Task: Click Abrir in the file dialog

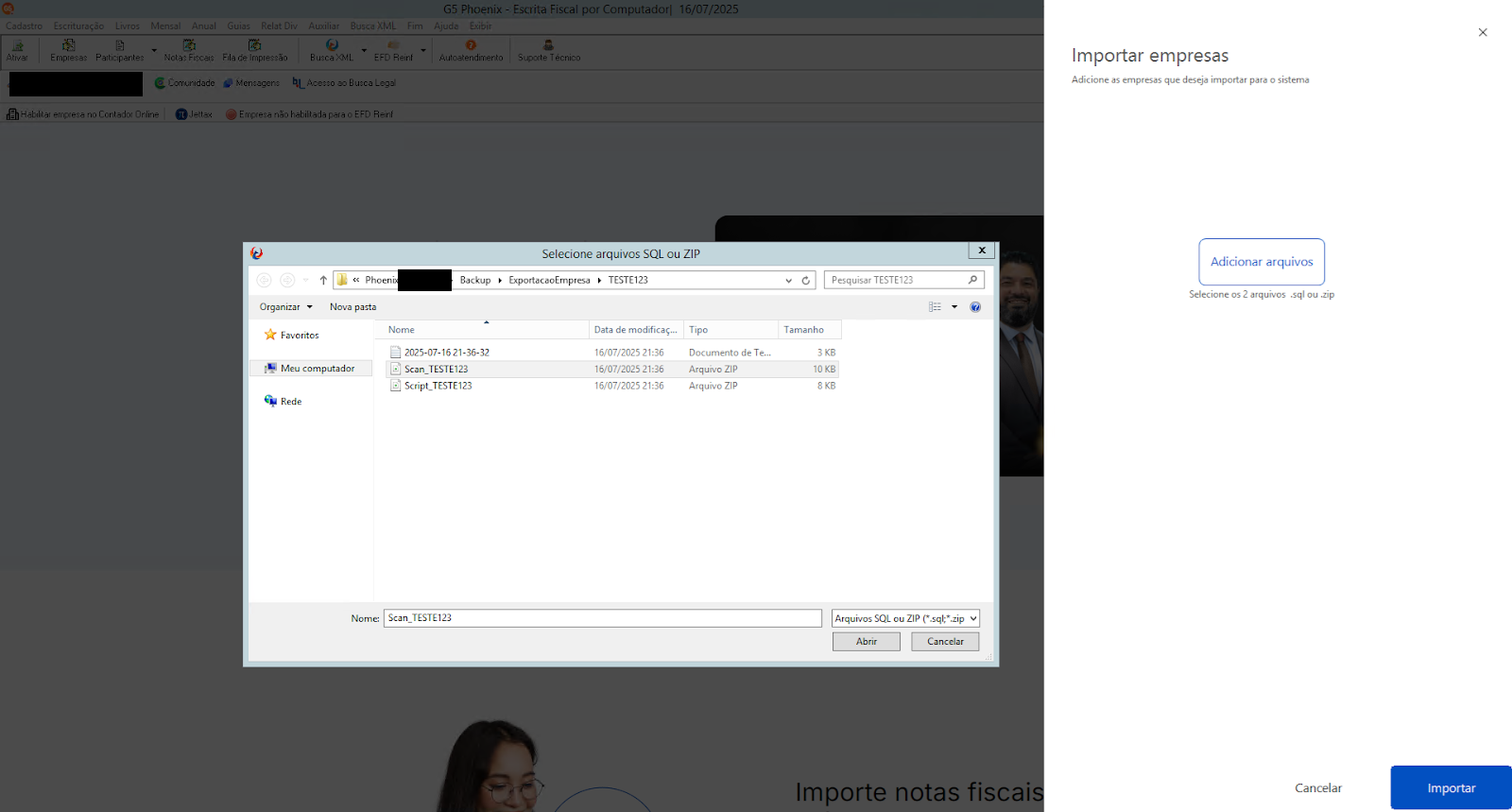Action: point(867,641)
